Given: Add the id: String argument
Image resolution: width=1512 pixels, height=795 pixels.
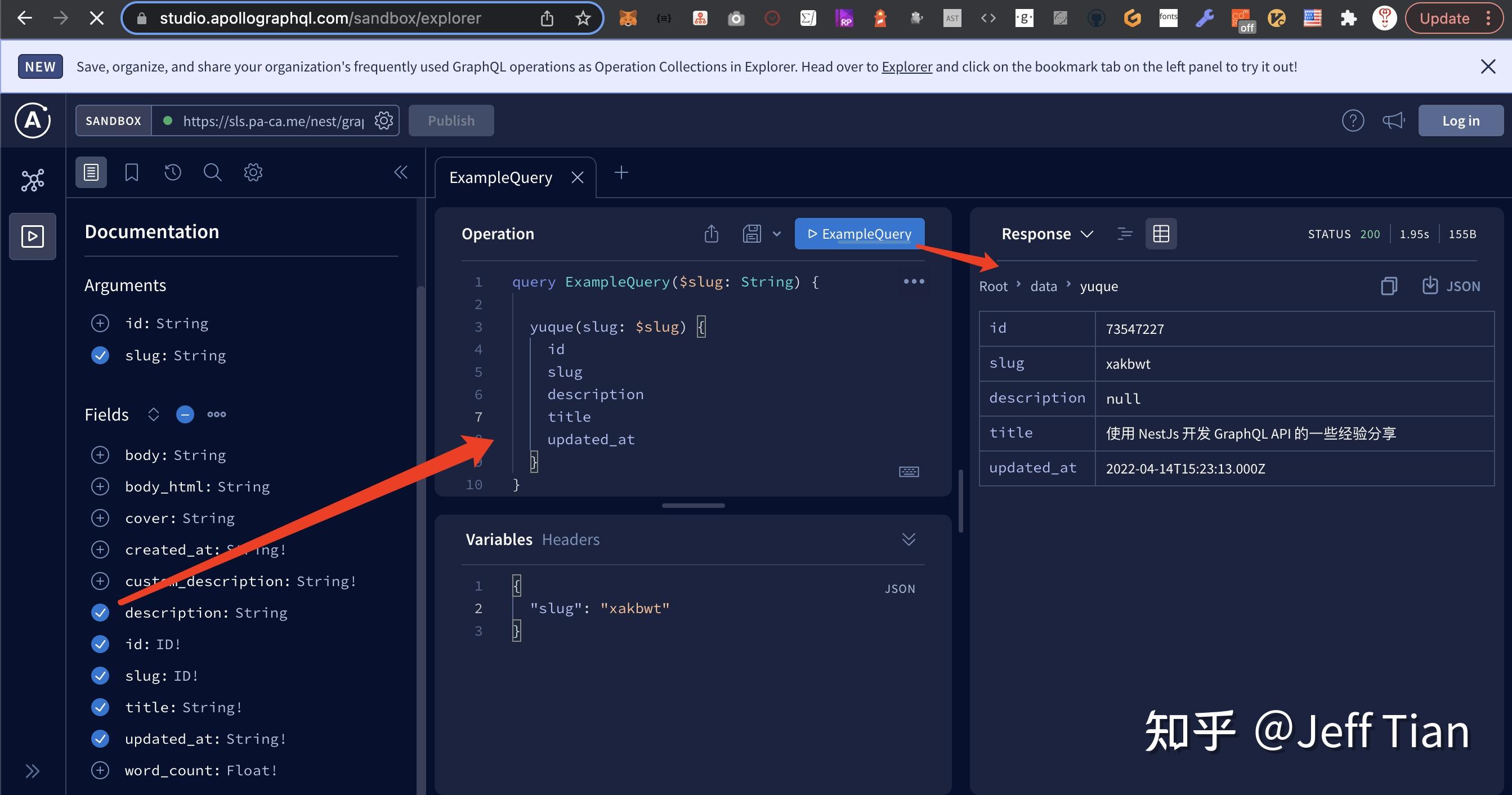Looking at the screenshot, I should tap(100, 323).
